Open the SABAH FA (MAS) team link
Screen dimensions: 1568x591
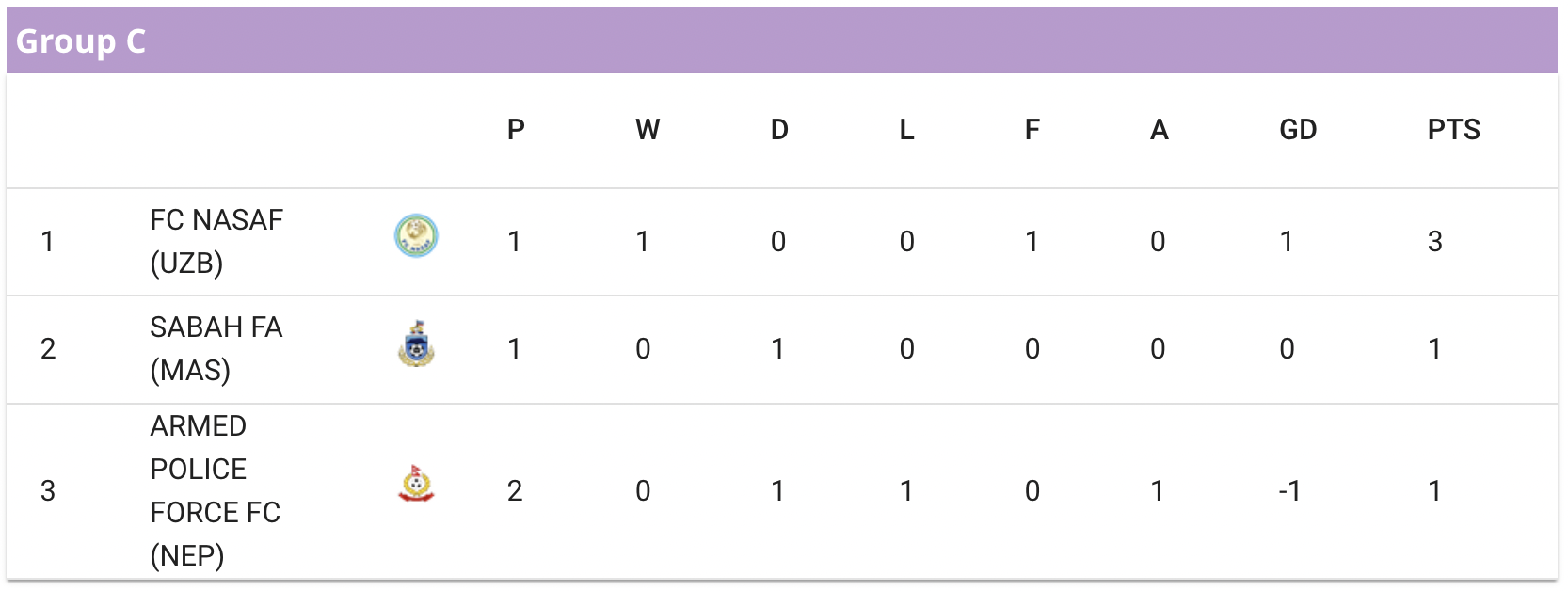pos(216,348)
